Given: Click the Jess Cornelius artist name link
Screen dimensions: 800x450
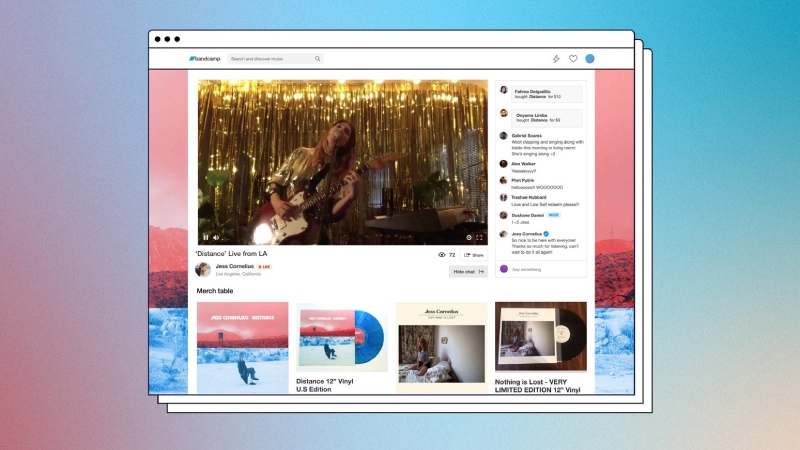Looking at the screenshot, I should pos(235,266).
